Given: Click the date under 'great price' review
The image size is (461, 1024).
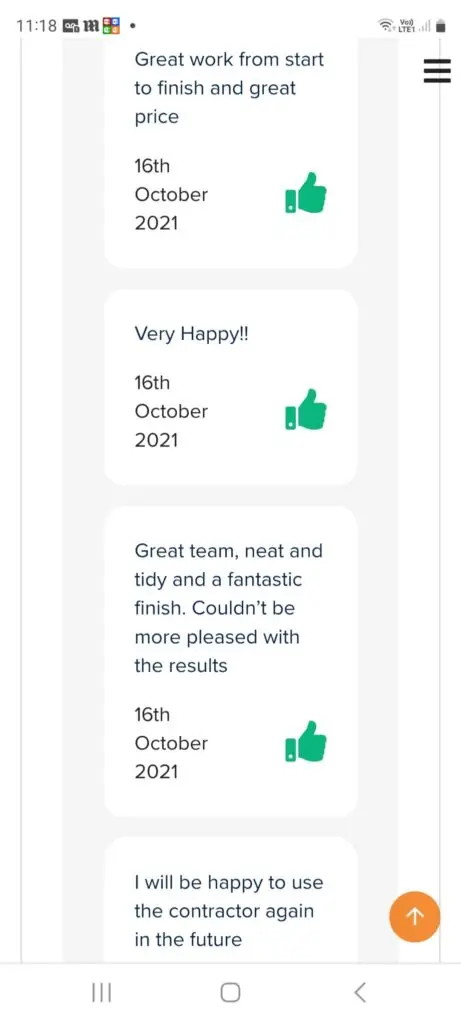Looking at the screenshot, I should click(x=171, y=194).
